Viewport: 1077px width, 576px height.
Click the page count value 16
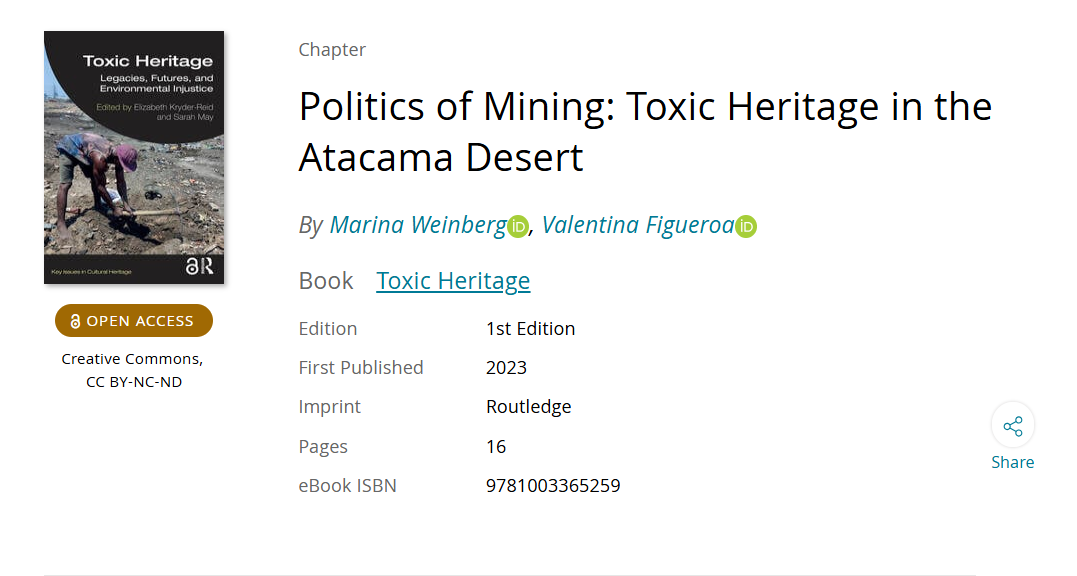click(496, 447)
